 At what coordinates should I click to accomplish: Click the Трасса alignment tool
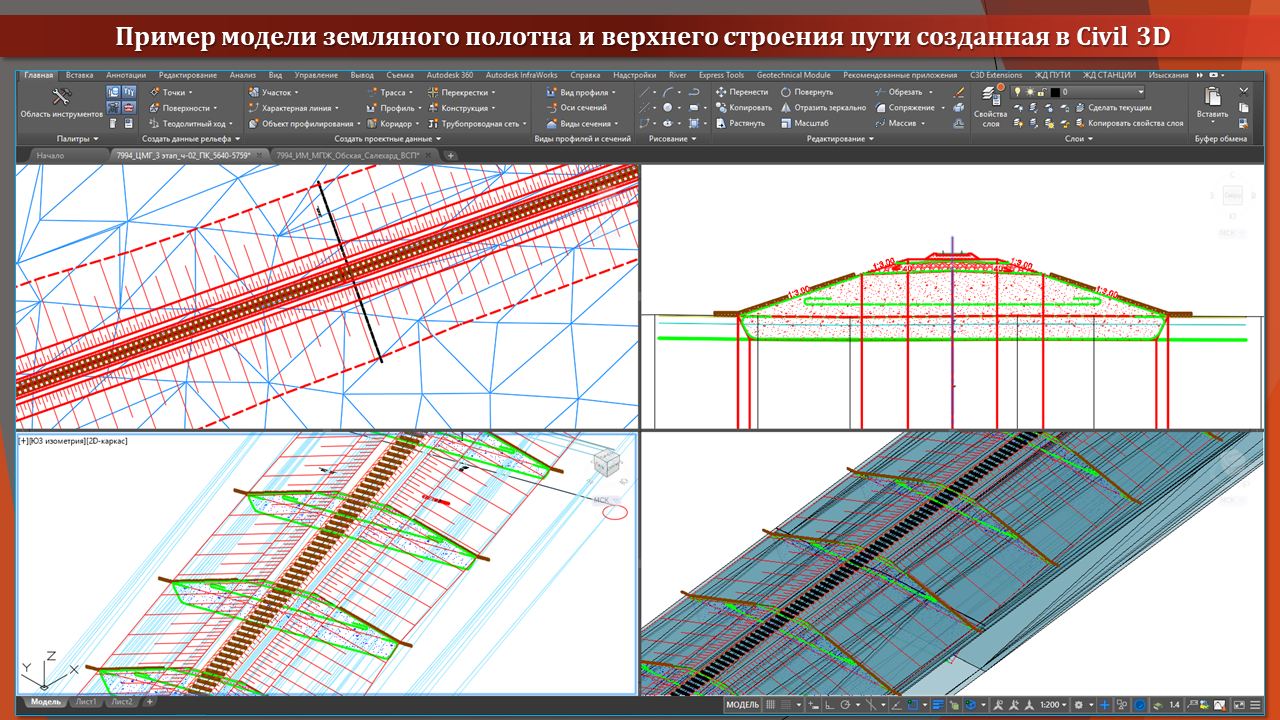pyautogui.click(x=388, y=92)
